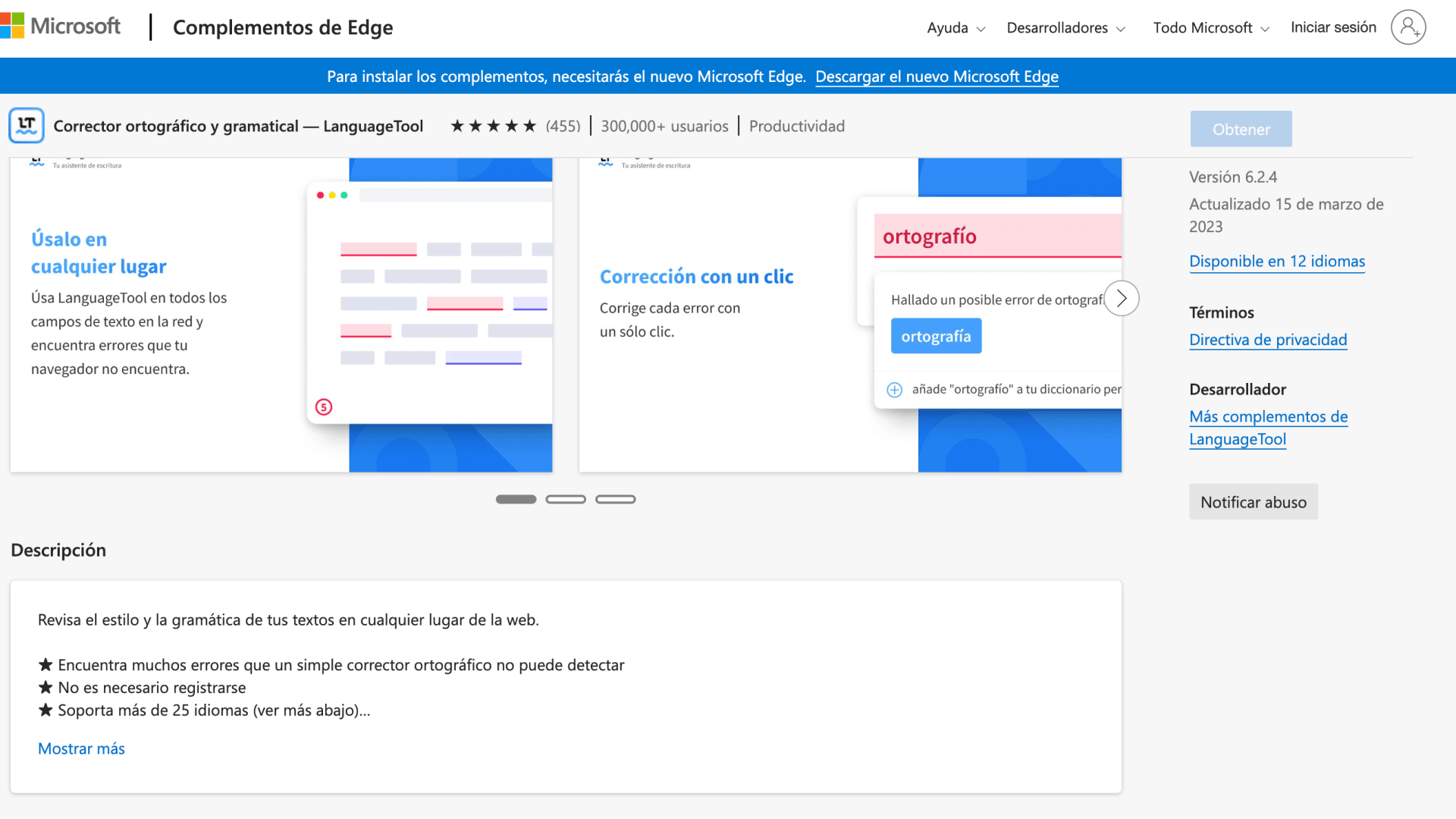Open the (455) reviews count
Screen dimensions: 1456x819
tap(563, 126)
